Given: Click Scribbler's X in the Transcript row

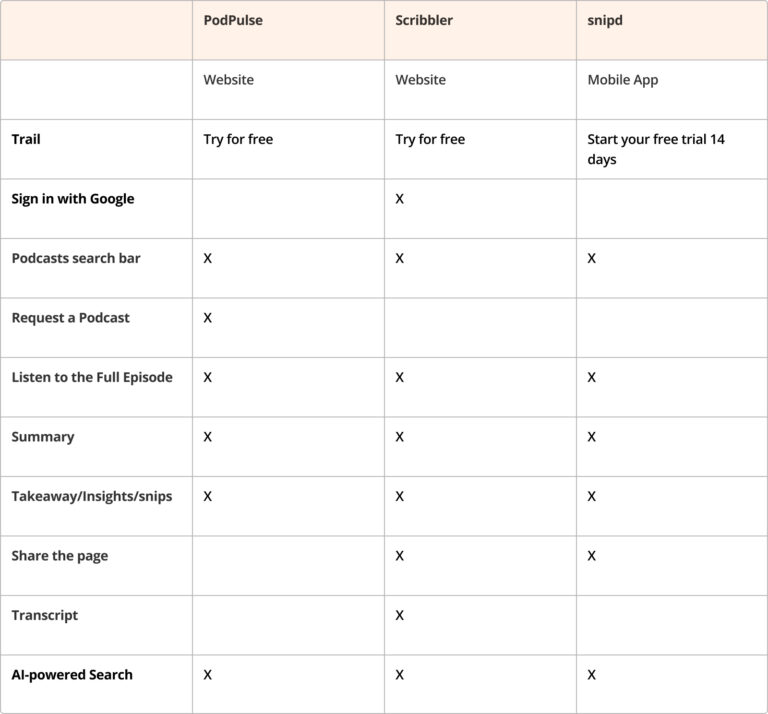Looking at the screenshot, I should [x=400, y=615].
